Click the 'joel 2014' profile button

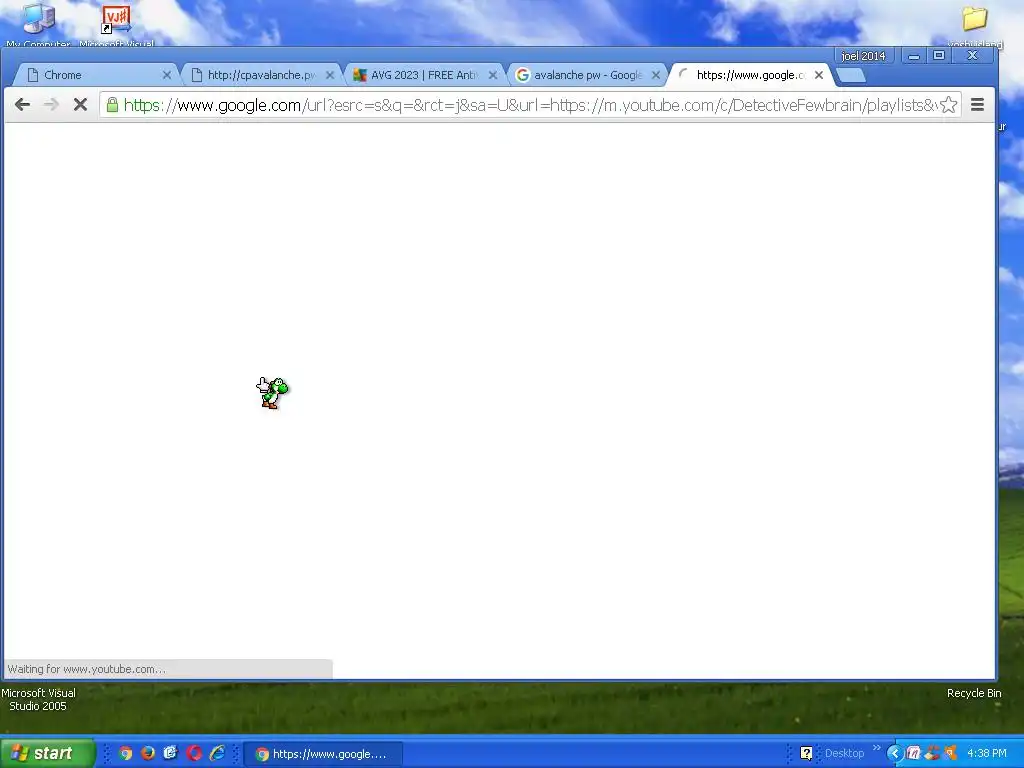(x=863, y=56)
